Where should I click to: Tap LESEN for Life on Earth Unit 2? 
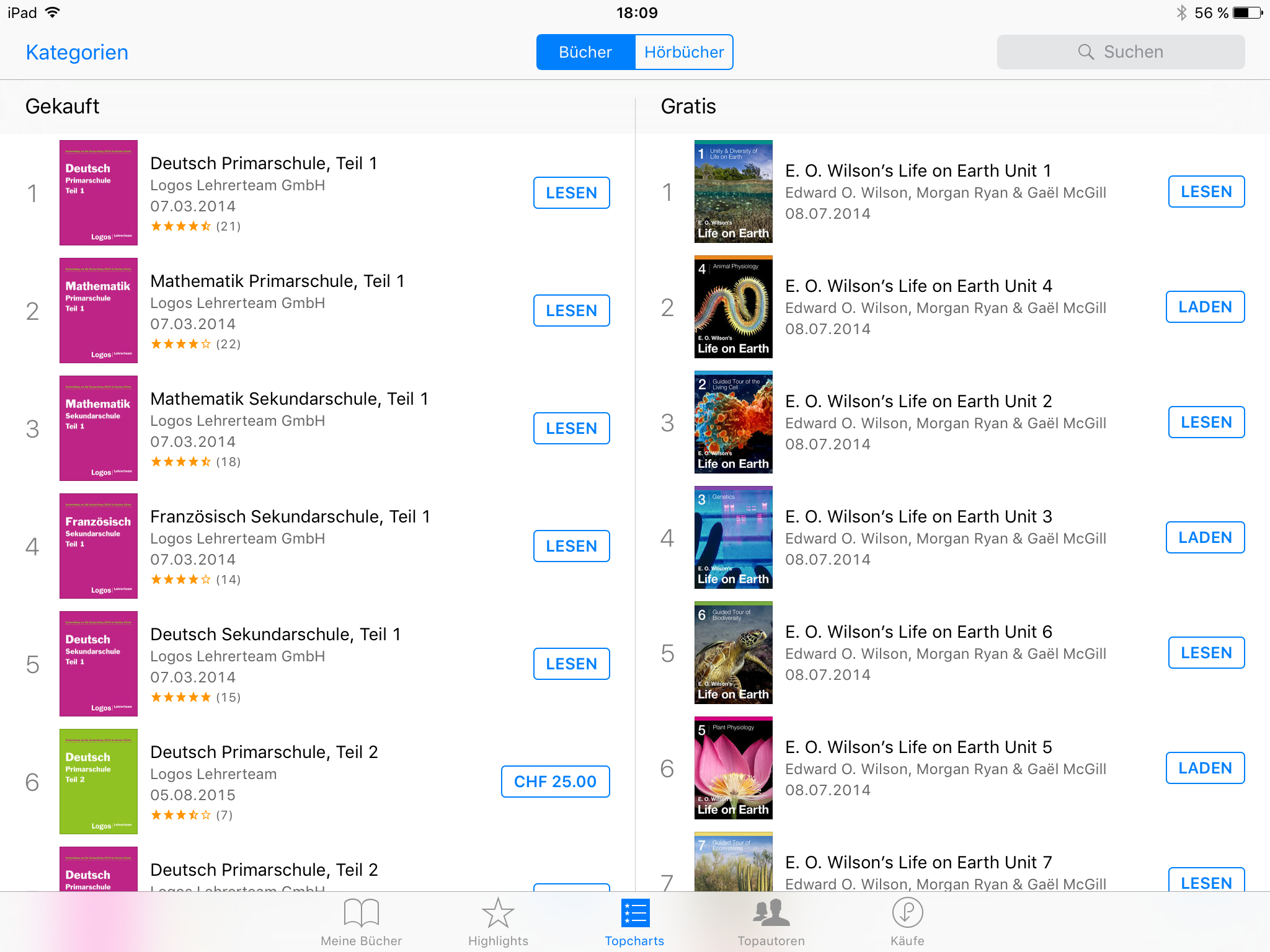1206,422
